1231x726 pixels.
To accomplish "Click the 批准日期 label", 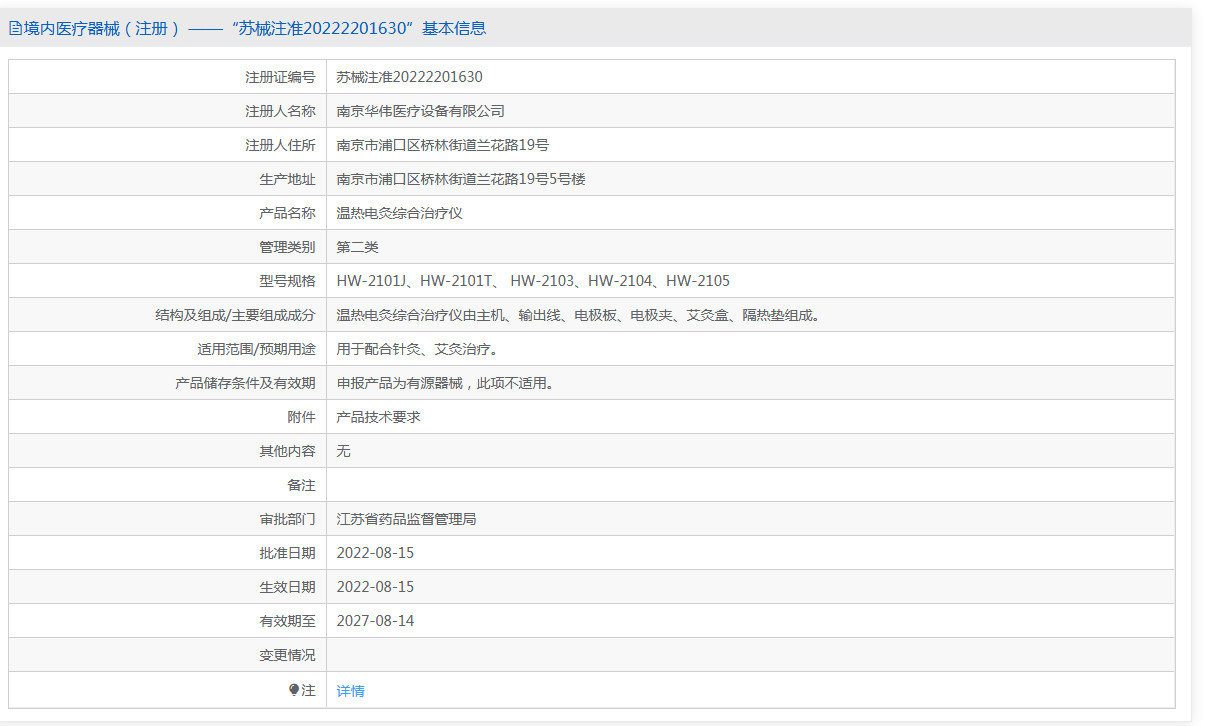I will click(287, 553).
